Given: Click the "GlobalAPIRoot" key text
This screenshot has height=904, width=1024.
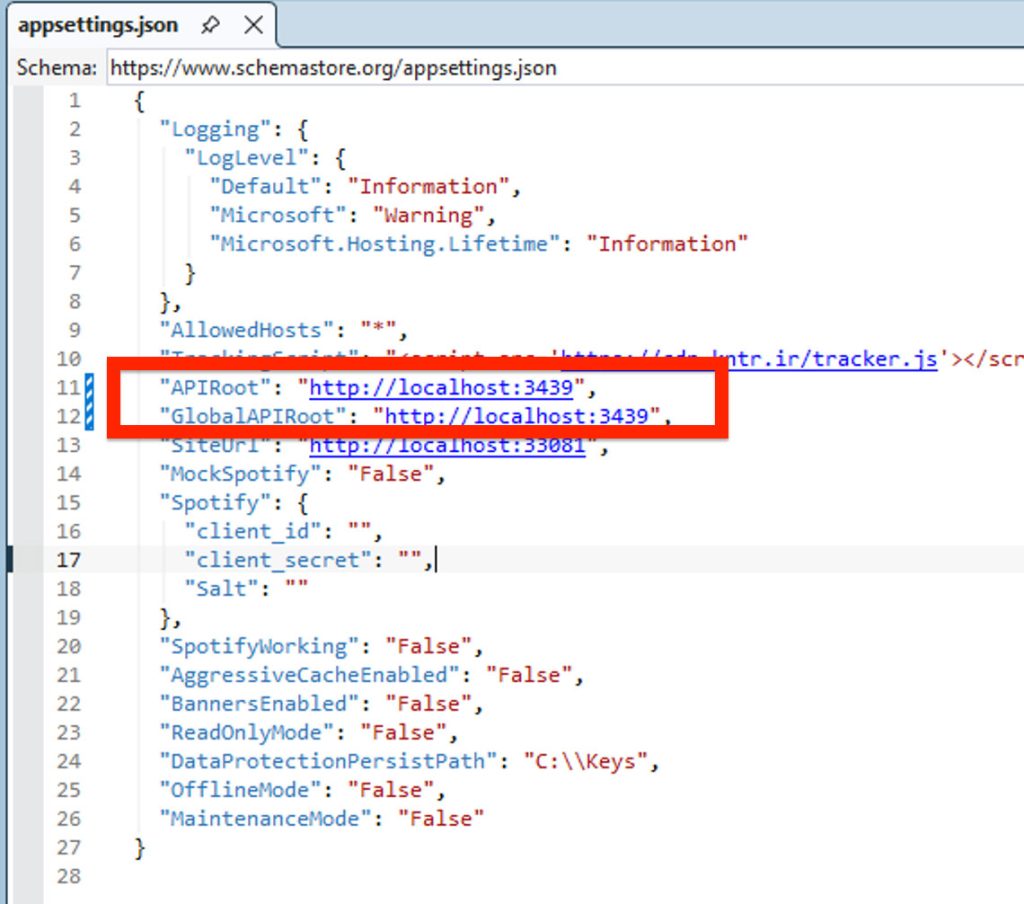Looking at the screenshot, I should pyautogui.click(x=253, y=416).
